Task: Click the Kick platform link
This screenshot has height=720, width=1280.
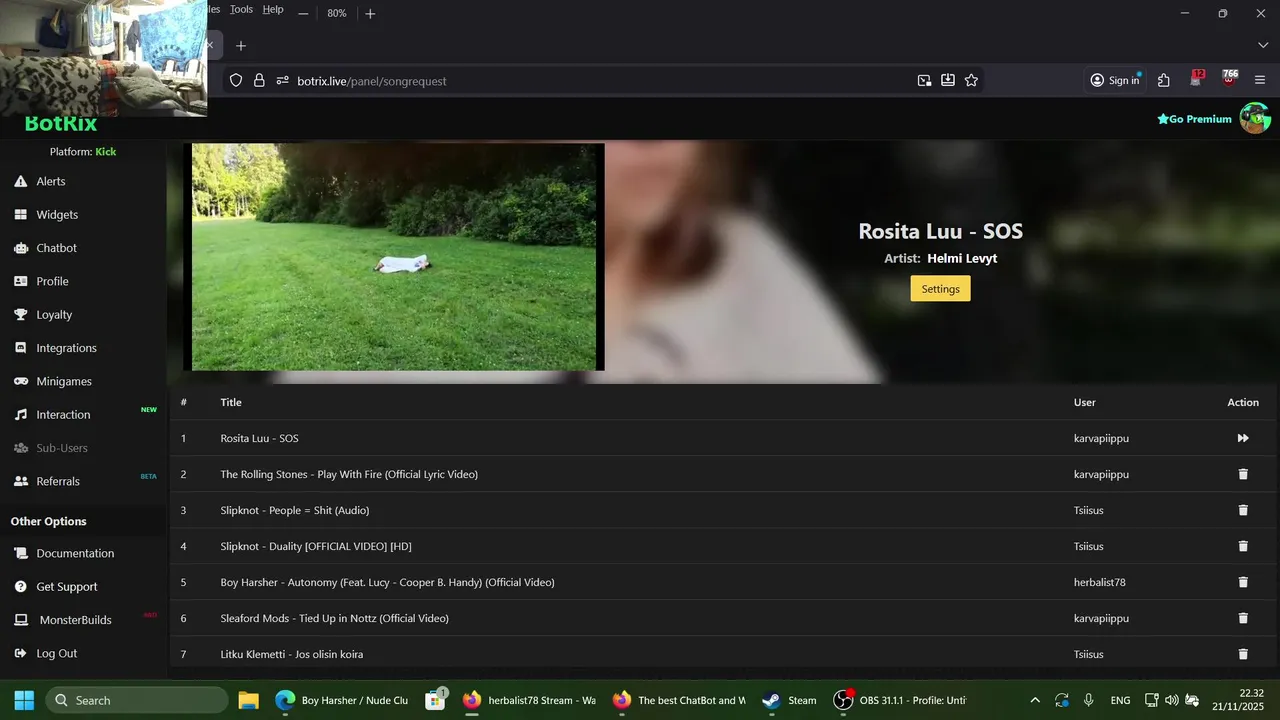Action: tap(106, 152)
